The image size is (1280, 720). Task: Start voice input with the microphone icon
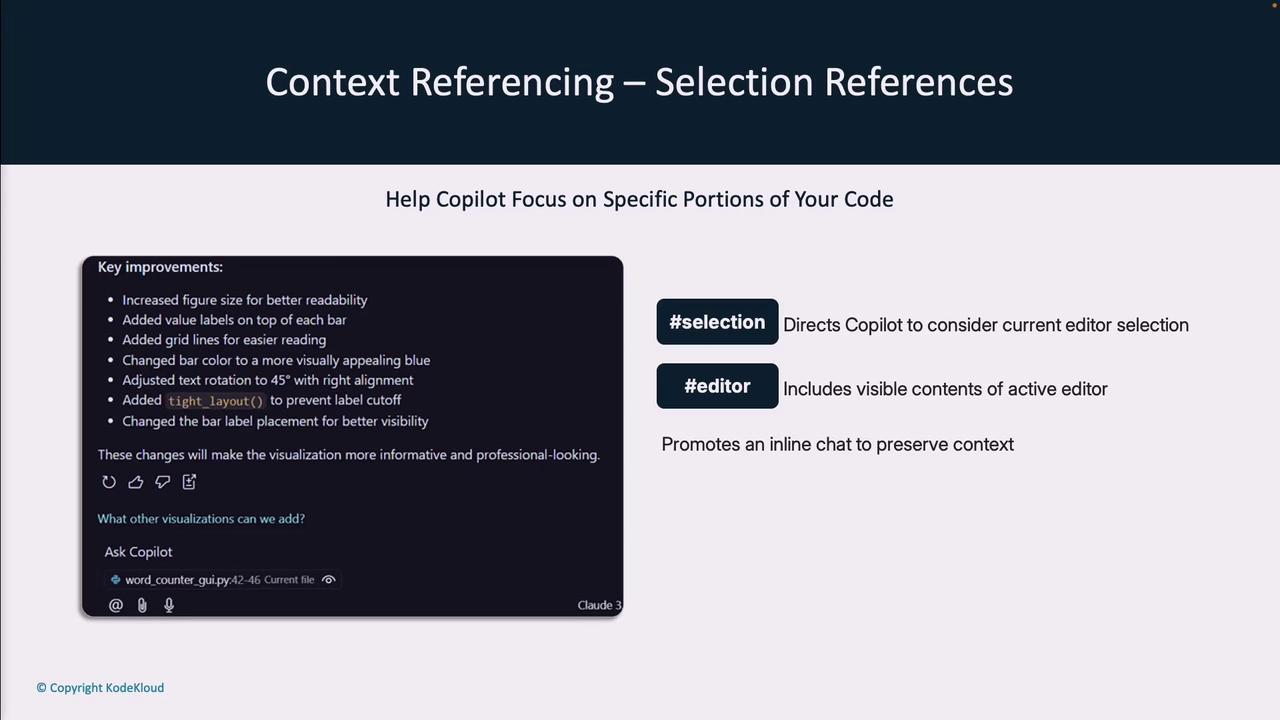[x=169, y=605]
